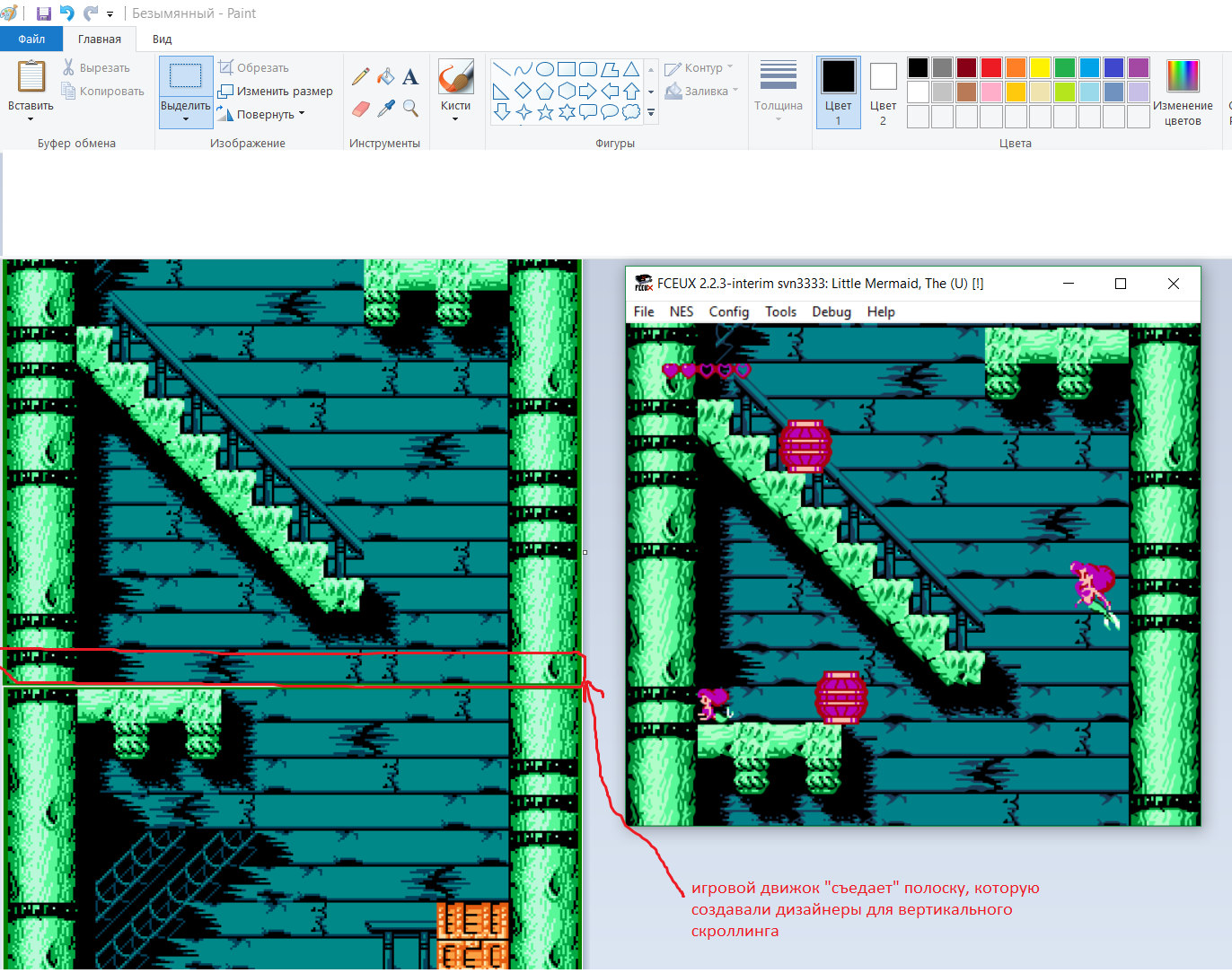Open the Файл tab in Paint
This screenshot has width=1232, height=973.
31,39
